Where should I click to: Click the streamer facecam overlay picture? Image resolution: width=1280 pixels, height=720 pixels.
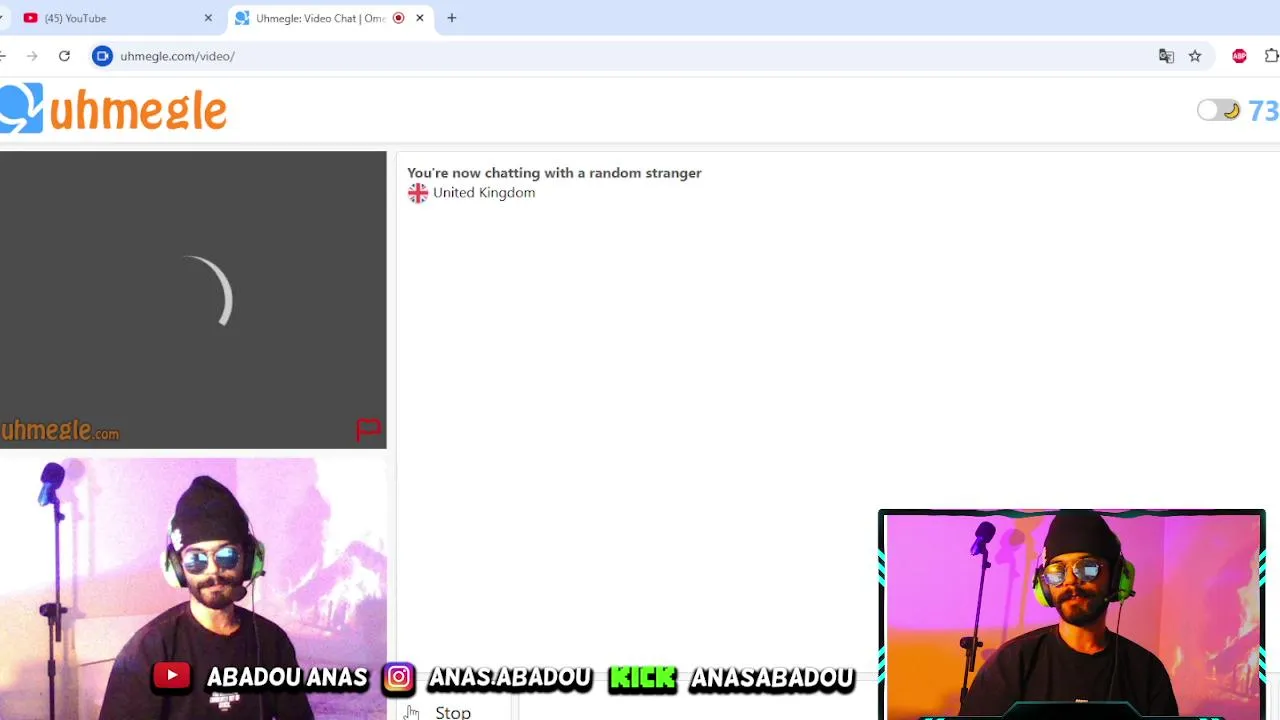point(1072,615)
